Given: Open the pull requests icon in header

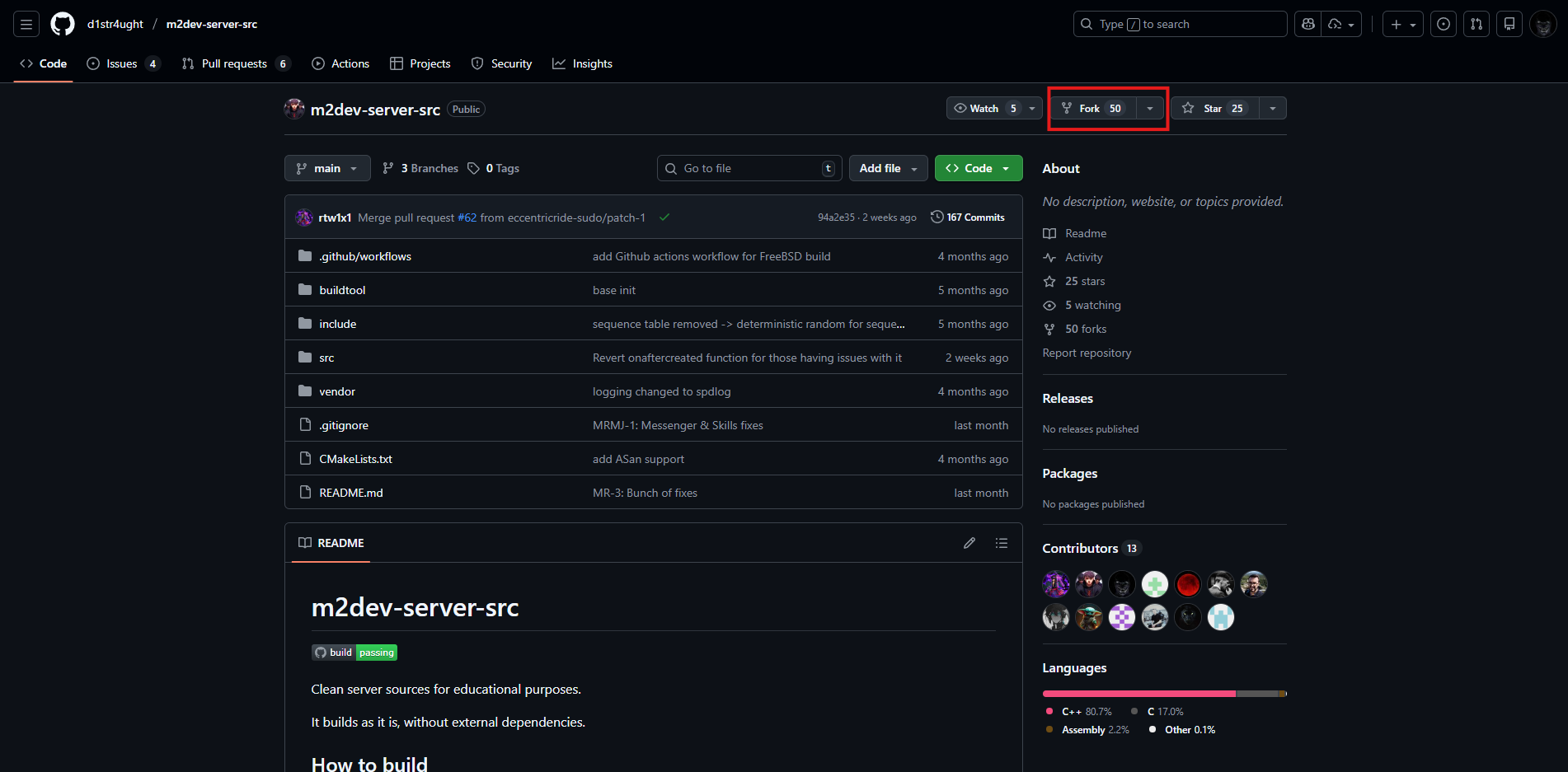Looking at the screenshot, I should (x=1476, y=25).
